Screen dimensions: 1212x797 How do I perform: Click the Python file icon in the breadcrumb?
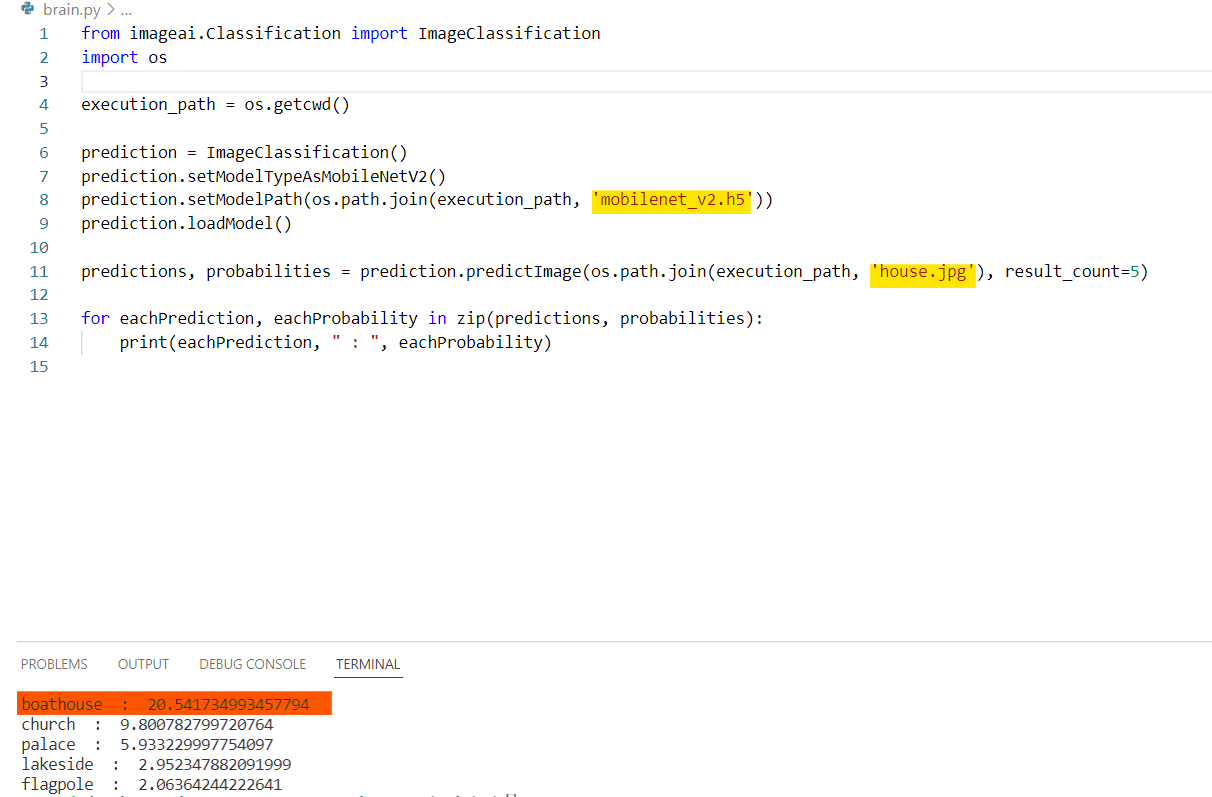[x=26, y=9]
